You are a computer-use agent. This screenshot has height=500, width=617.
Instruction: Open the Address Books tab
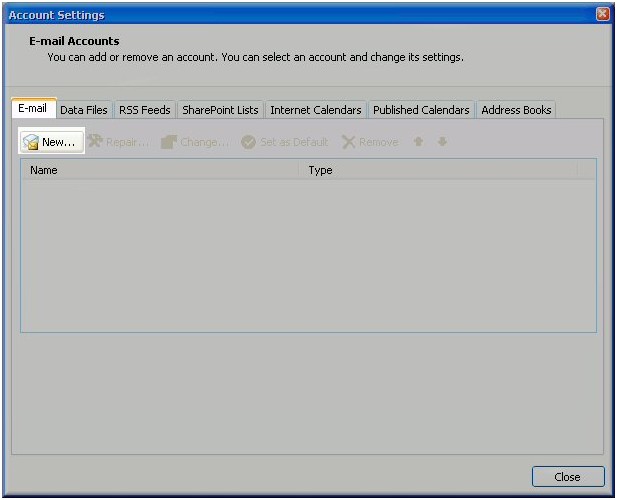[516, 110]
